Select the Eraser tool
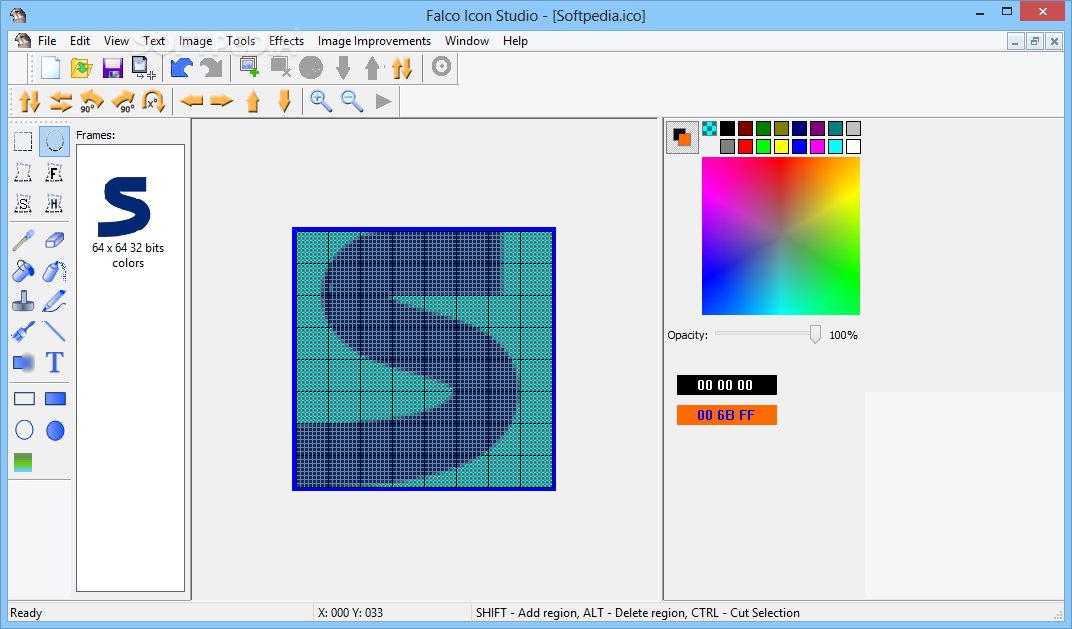1072x629 pixels. [54, 240]
